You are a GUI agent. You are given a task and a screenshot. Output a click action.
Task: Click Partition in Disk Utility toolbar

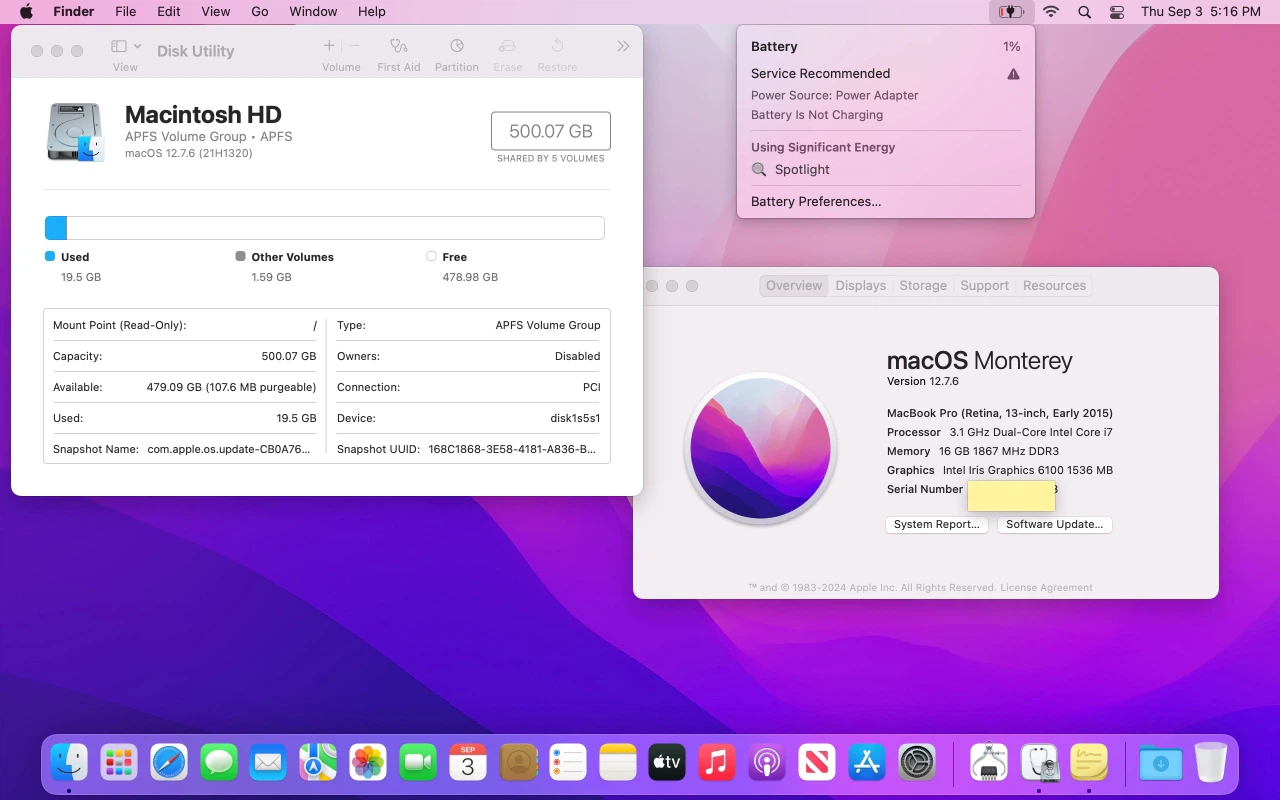point(457,55)
